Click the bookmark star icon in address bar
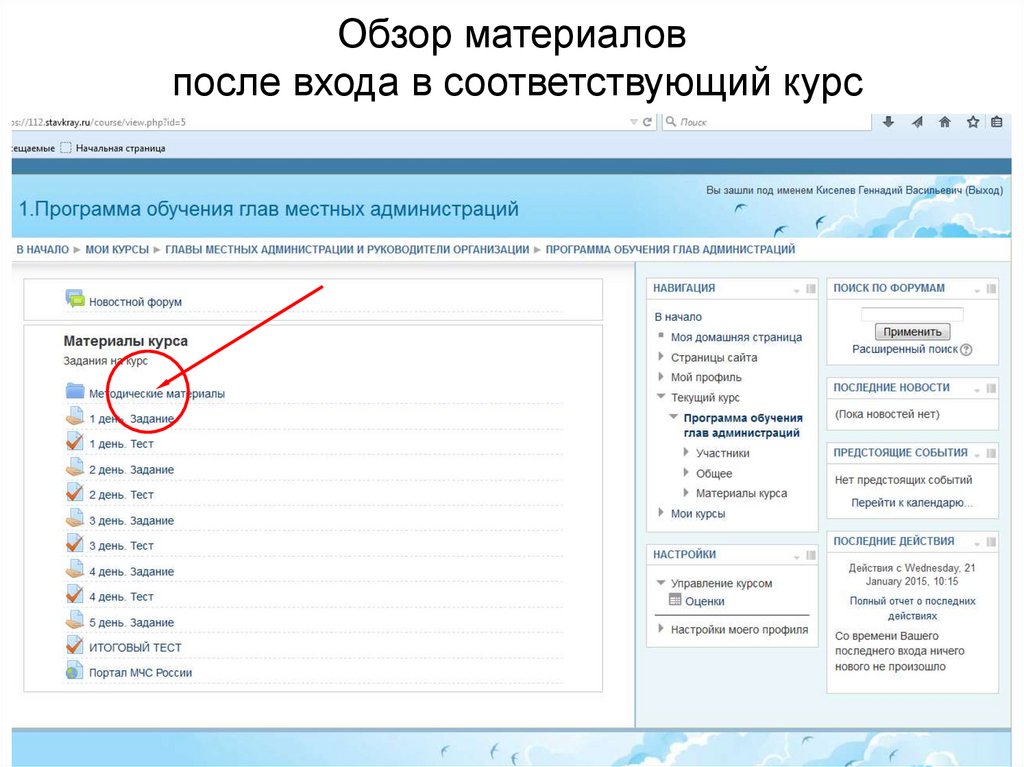Viewport: 1024px width, 767px height. [x=972, y=122]
